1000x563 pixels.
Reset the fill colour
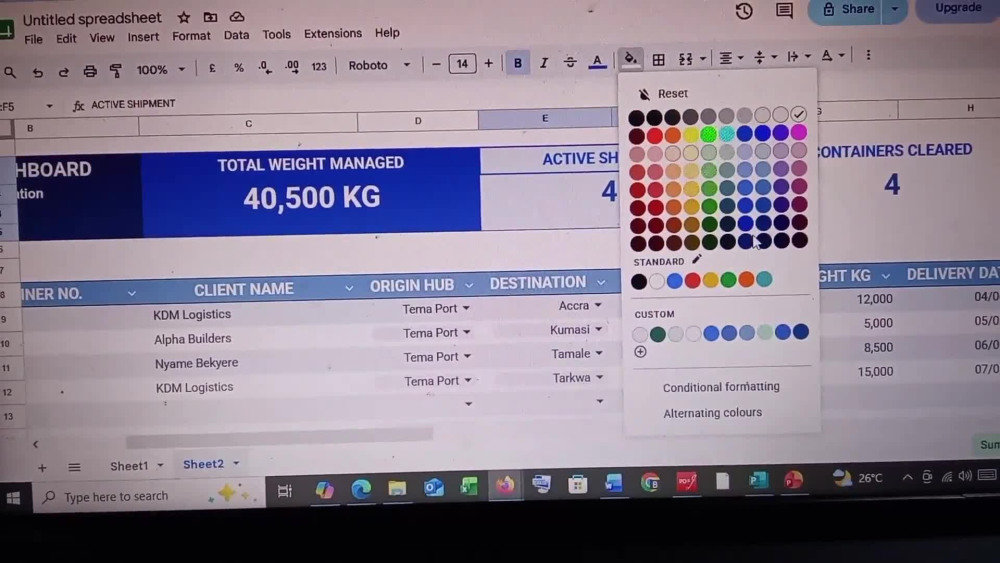pos(663,94)
